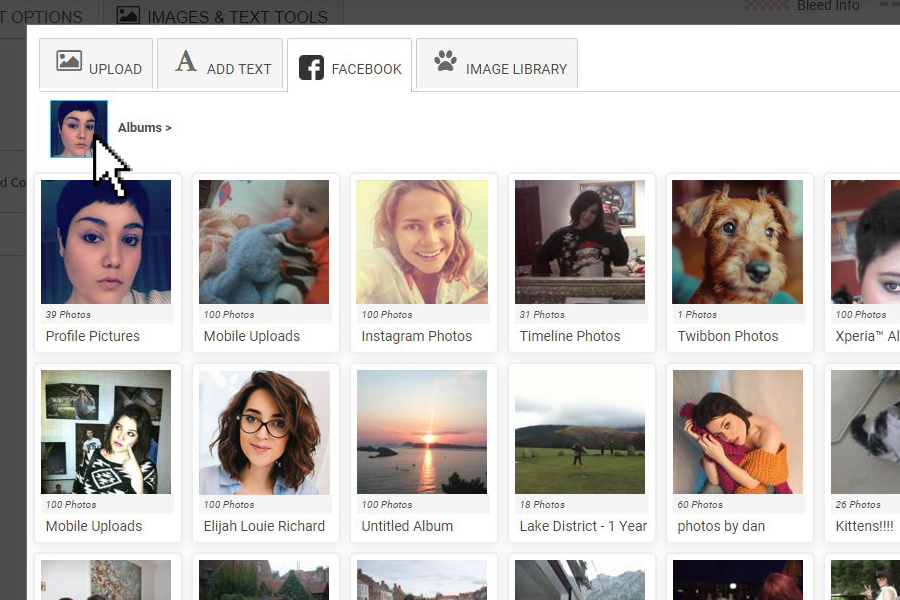Screen dimensions: 900x600
Task: Click the Untitled Album title text
Action: (x=407, y=526)
